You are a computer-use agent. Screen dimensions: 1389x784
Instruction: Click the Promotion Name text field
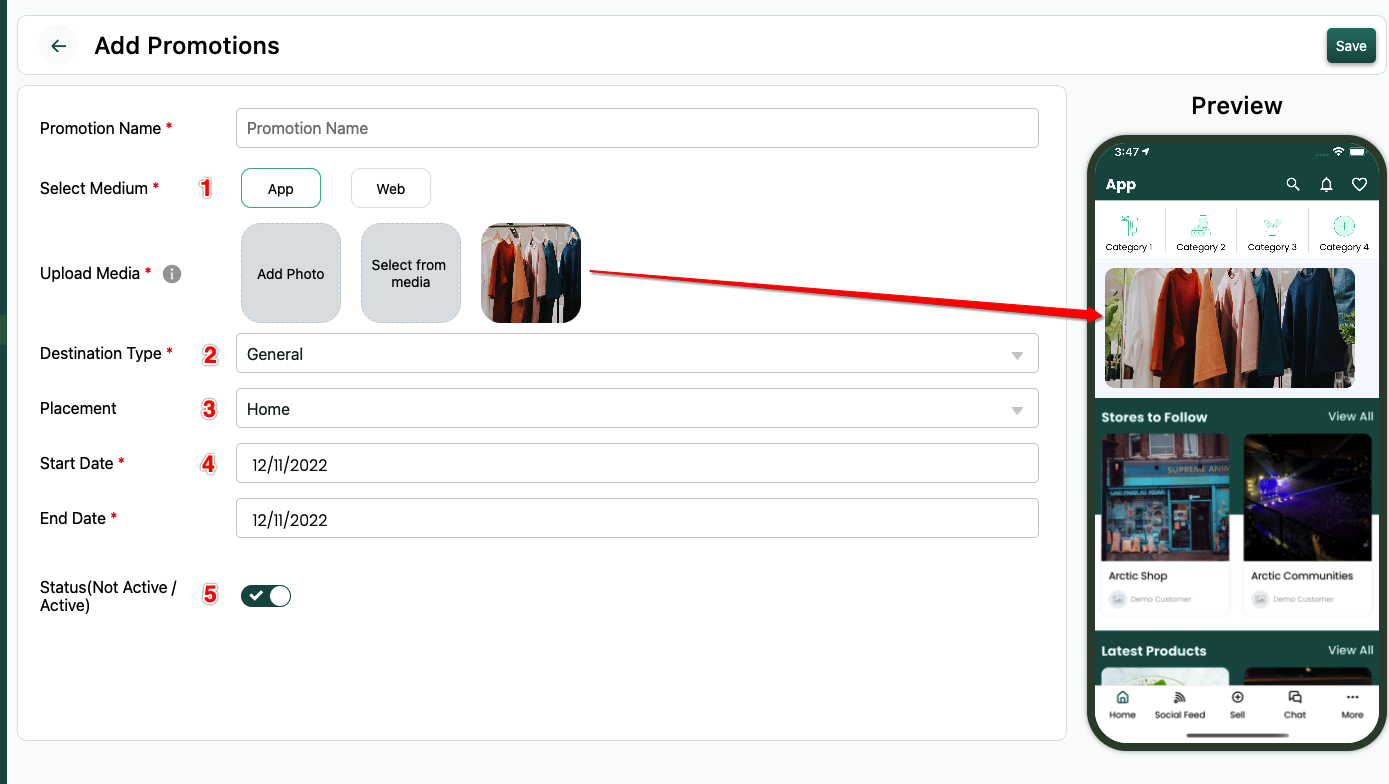(637, 128)
